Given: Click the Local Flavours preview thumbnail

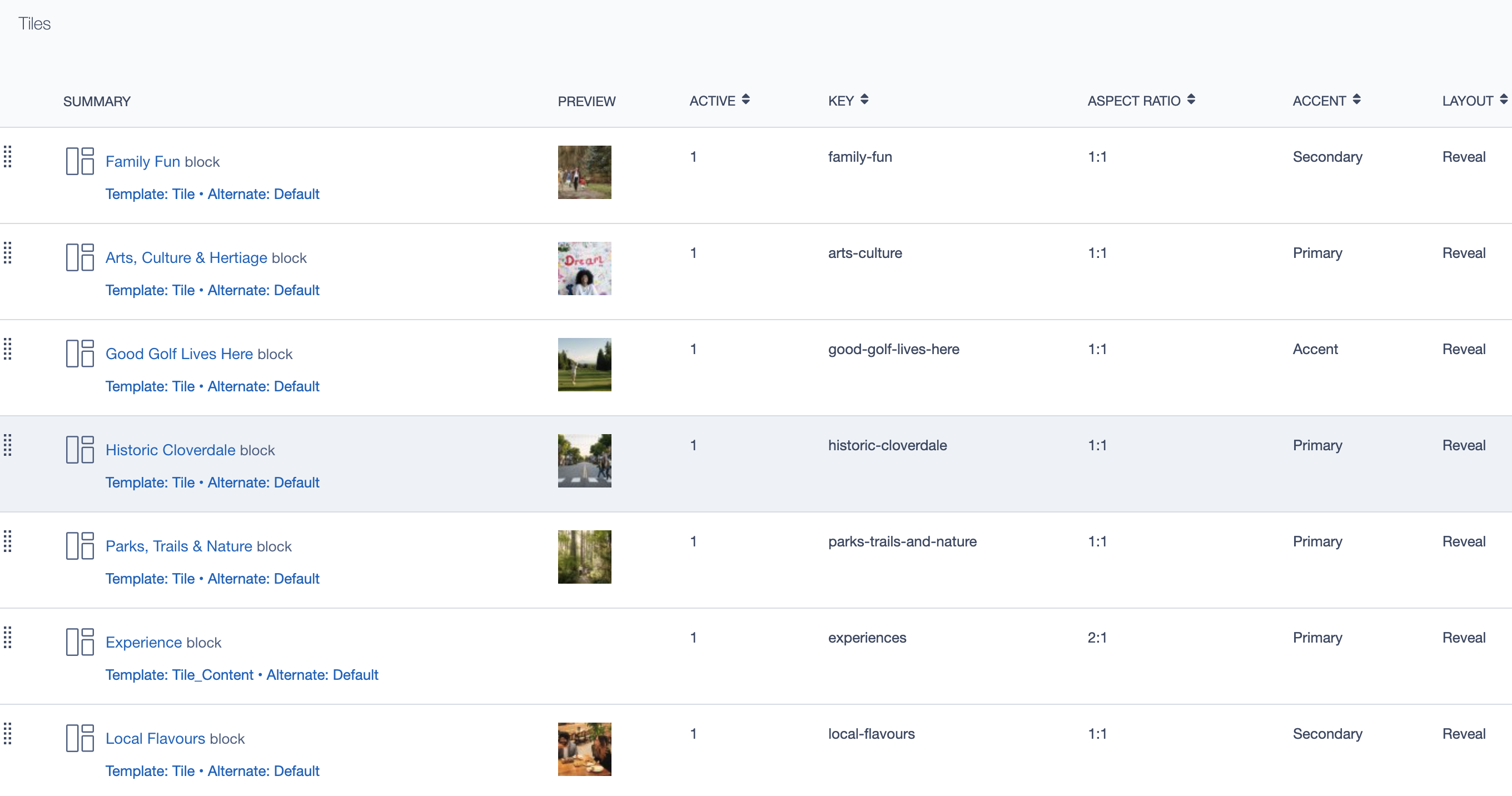Looking at the screenshot, I should [x=584, y=749].
